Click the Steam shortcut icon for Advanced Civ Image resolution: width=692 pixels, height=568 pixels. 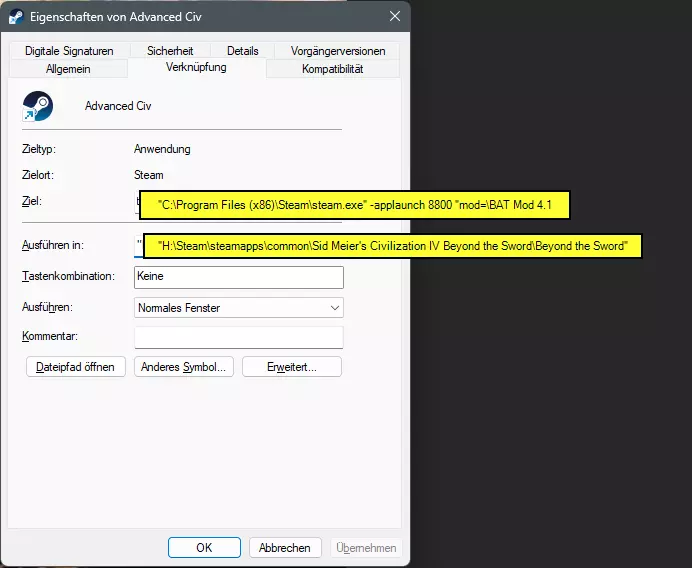(x=38, y=106)
